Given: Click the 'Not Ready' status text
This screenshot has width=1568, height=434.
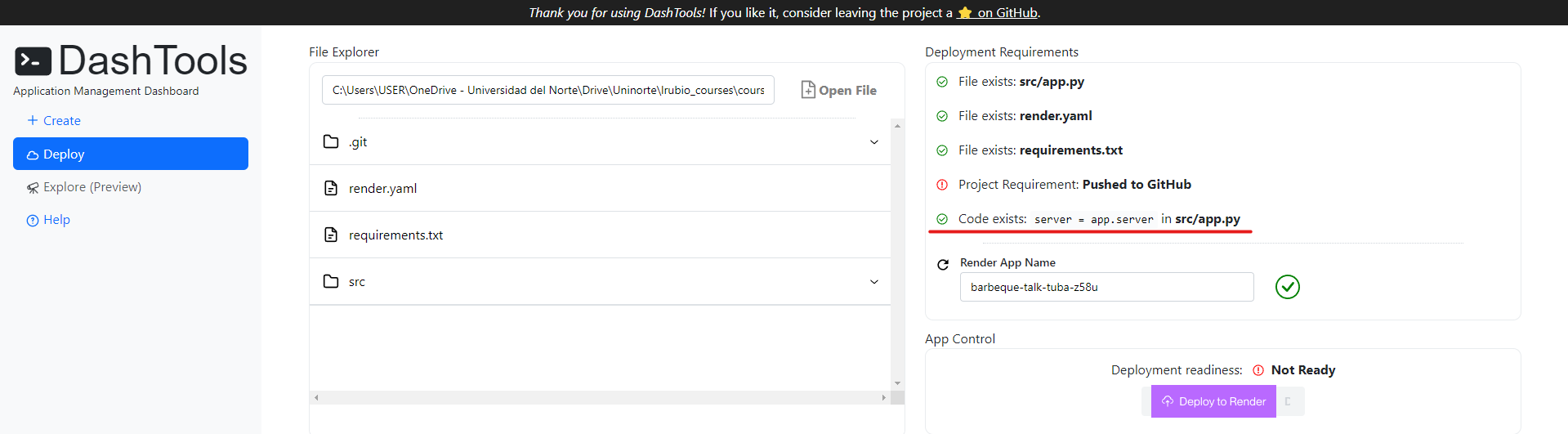Looking at the screenshot, I should pyautogui.click(x=1303, y=370).
